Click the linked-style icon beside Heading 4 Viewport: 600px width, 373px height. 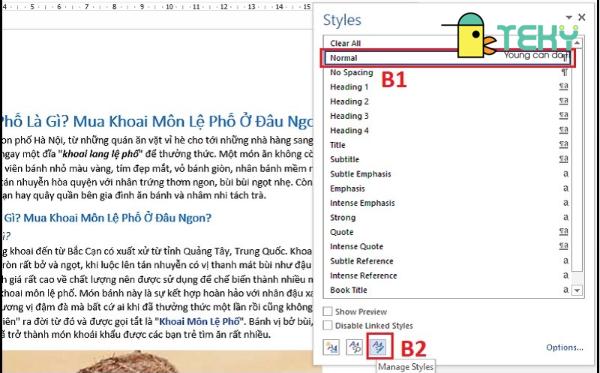coord(564,130)
